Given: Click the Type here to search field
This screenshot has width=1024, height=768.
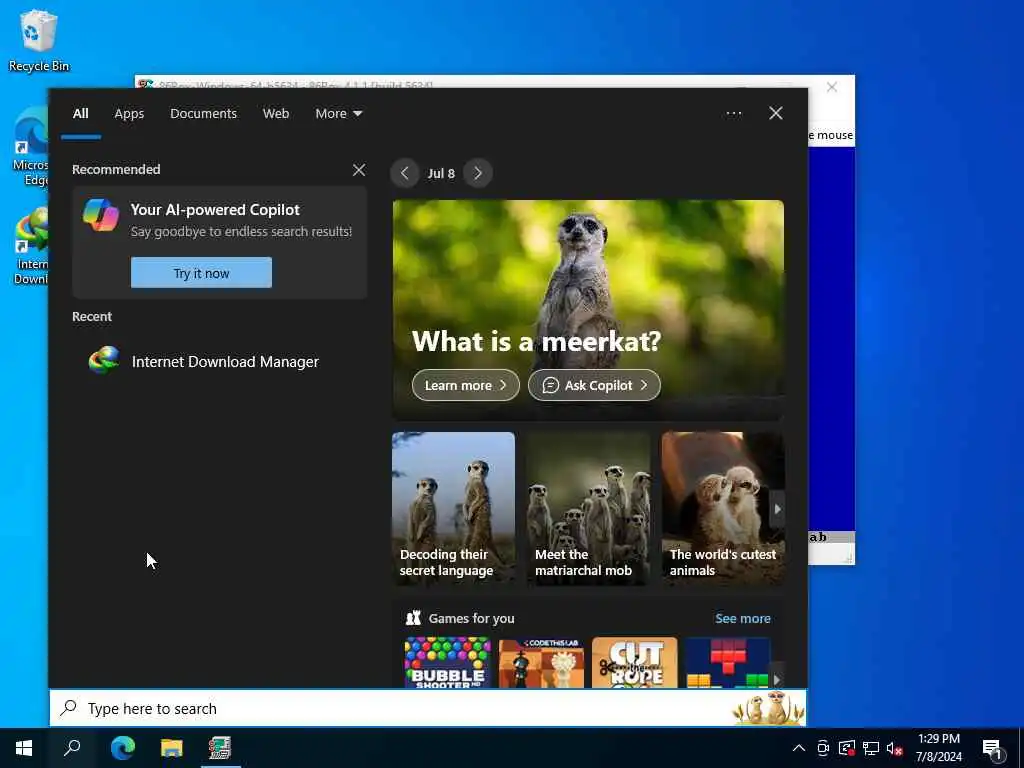Looking at the screenshot, I should click(428, 709).
